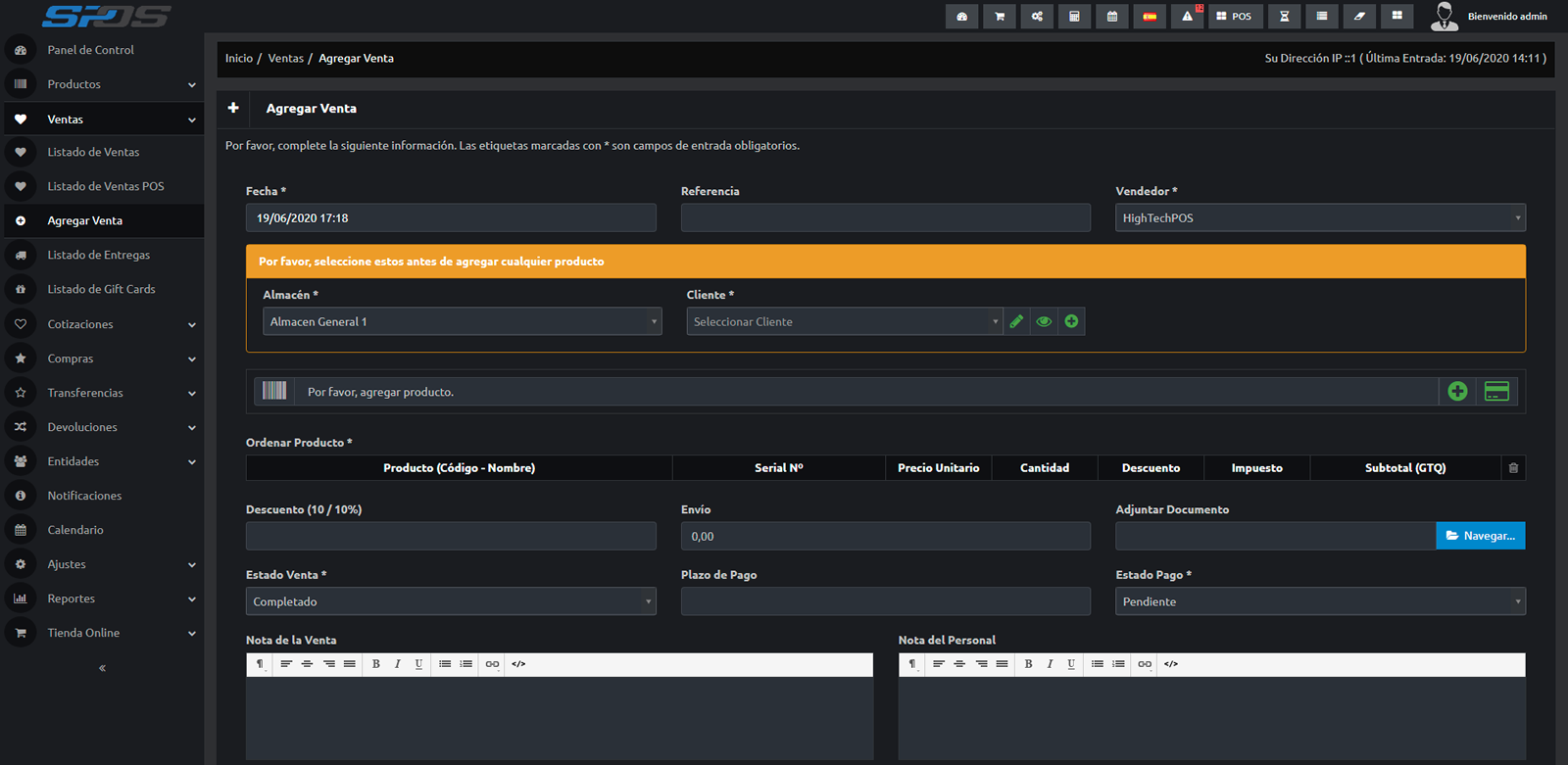
Task: Open the Almacén dropdown
Action: click(462, 321)
